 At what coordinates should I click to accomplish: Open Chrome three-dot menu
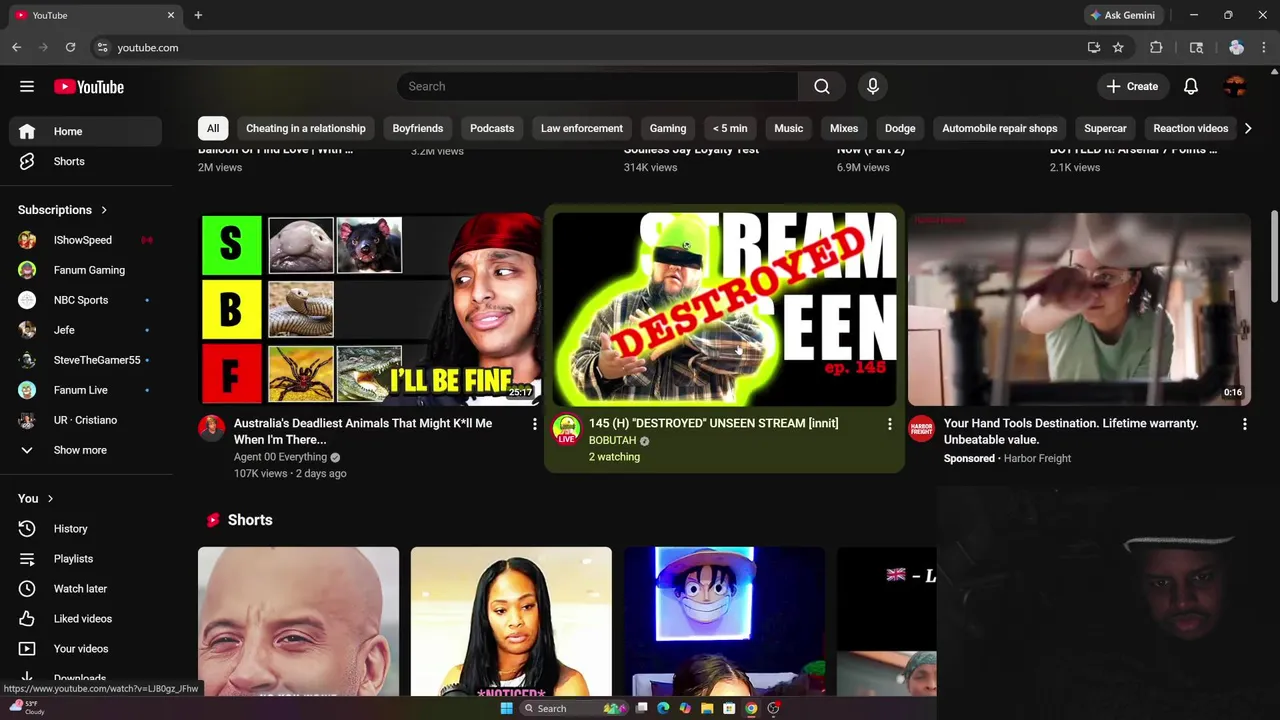[1265, 47]
